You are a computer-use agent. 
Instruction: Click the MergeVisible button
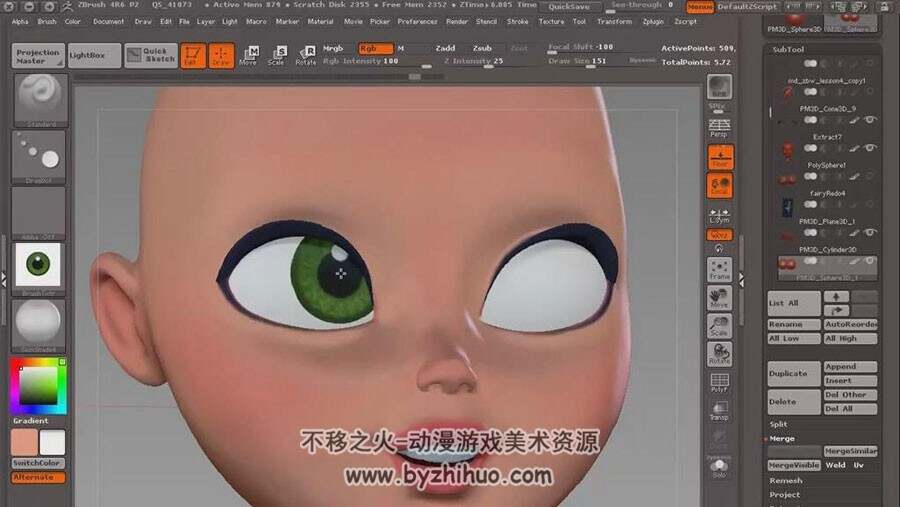coord(794,466)
